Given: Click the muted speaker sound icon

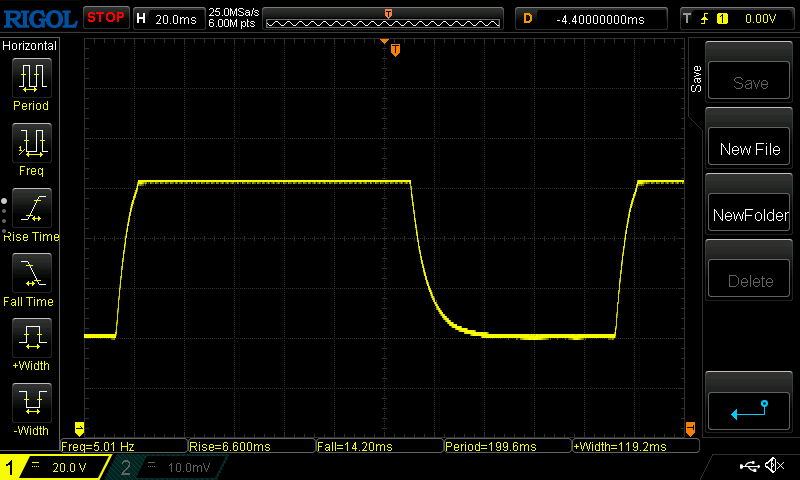Looking at the screenshot, I should (x=774, y=465).
